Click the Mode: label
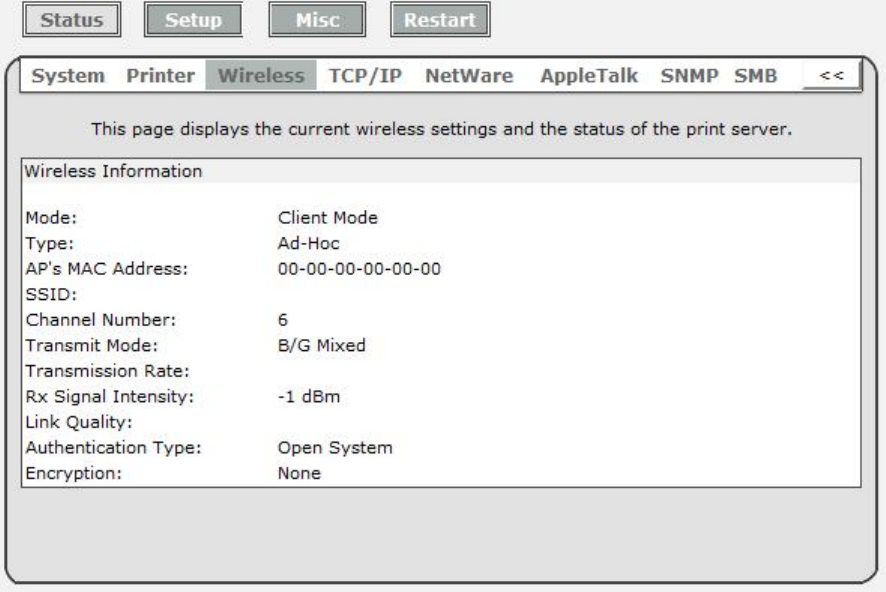This screenshot has height=592, width=886. [x=51, y=217]
